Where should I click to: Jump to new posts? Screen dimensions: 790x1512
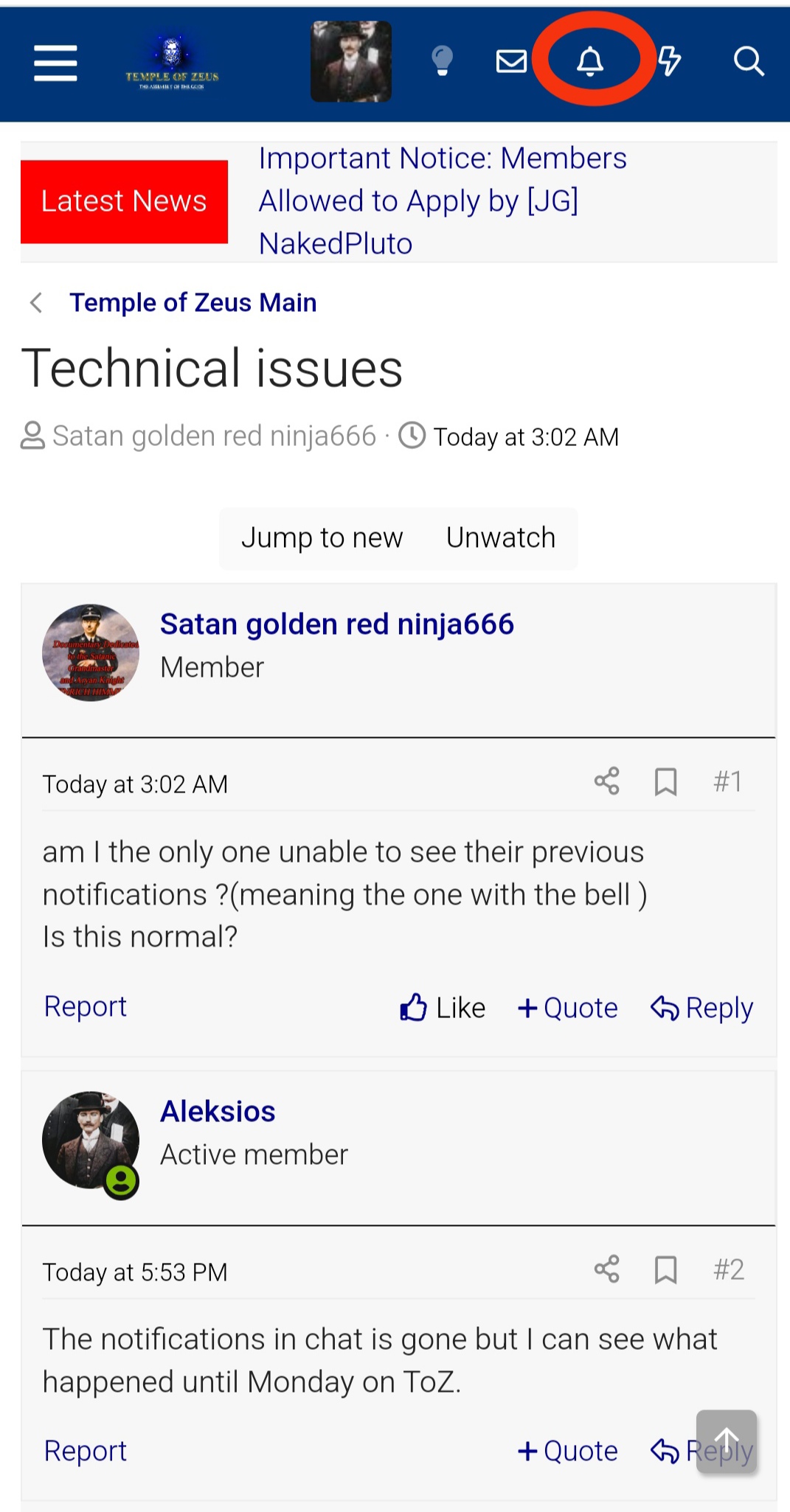[x=322, y=538]
